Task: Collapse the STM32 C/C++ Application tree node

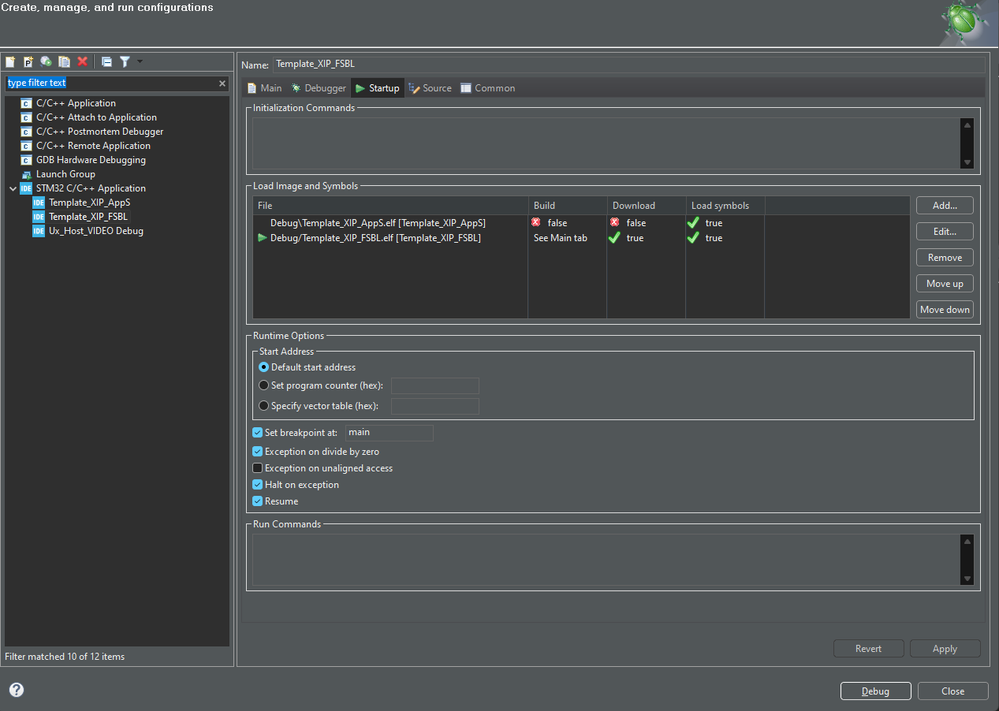Action: pyautogui.click(x=12, y=188)
